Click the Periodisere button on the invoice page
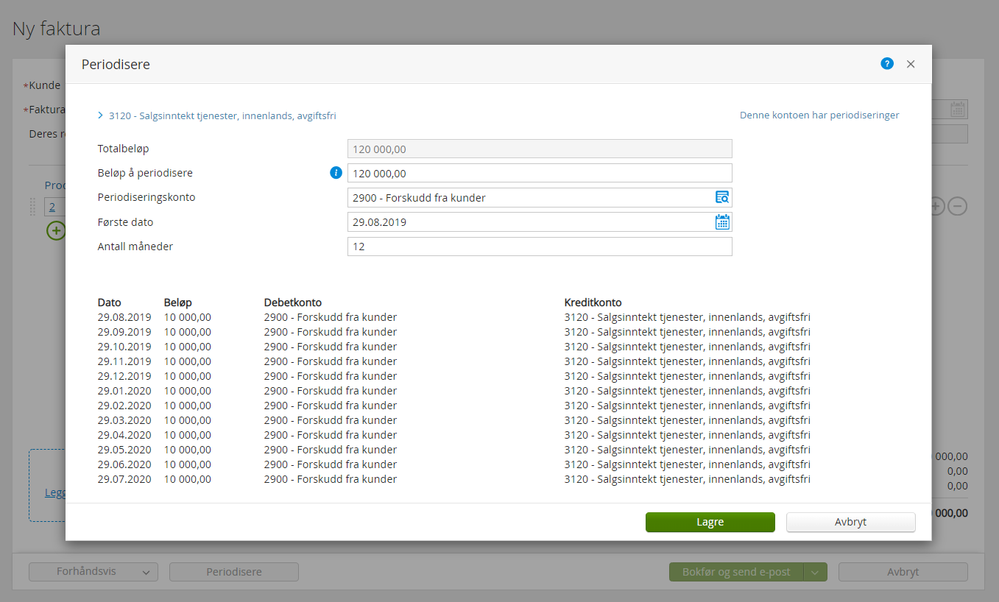 pyautogui.click(x=234, y=571)
